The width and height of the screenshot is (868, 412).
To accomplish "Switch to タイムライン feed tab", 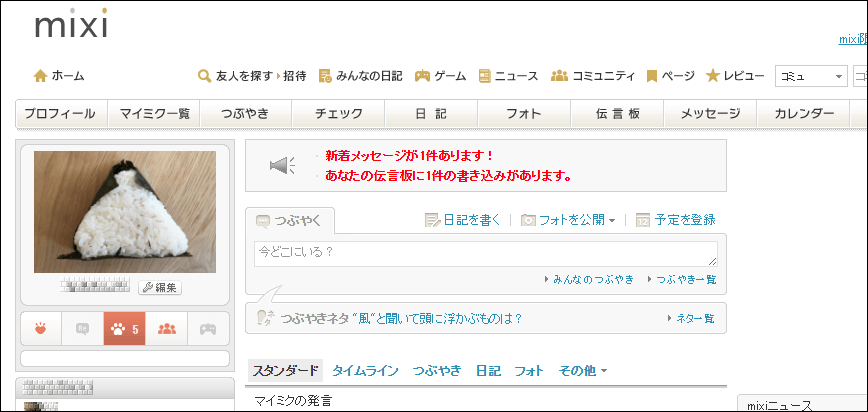I will (x=365, y=371).
